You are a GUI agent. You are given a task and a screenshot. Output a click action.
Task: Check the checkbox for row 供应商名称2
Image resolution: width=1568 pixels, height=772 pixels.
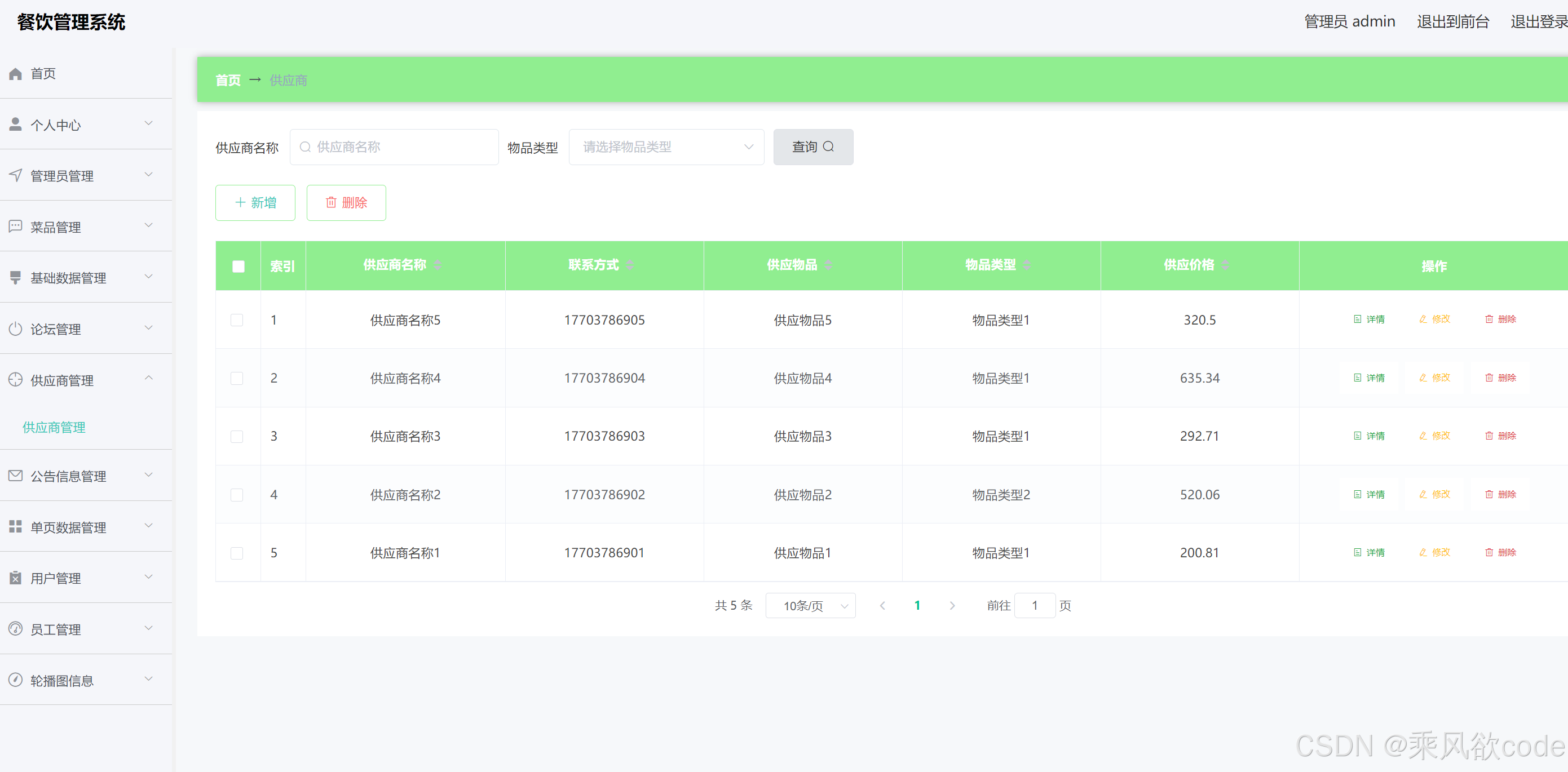(x=237, y=495)
